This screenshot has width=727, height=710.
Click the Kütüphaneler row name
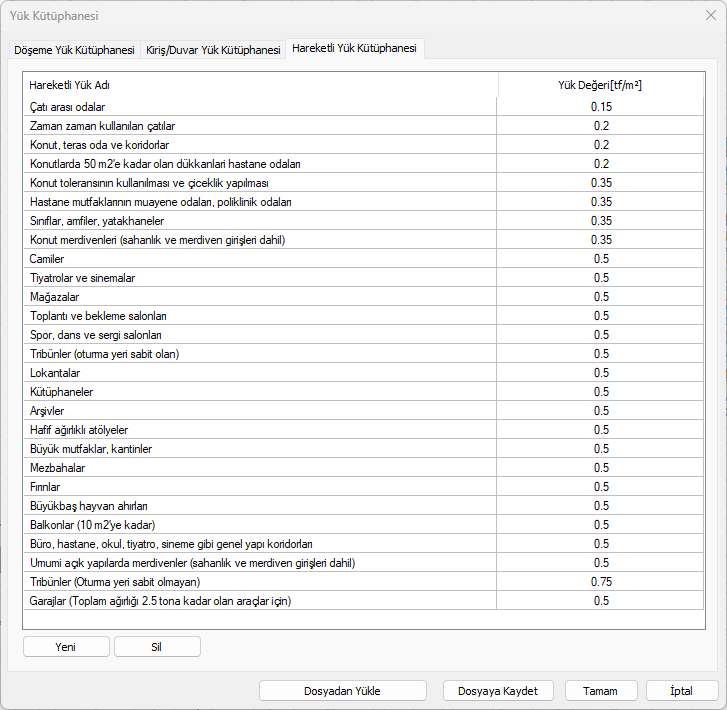62,392
